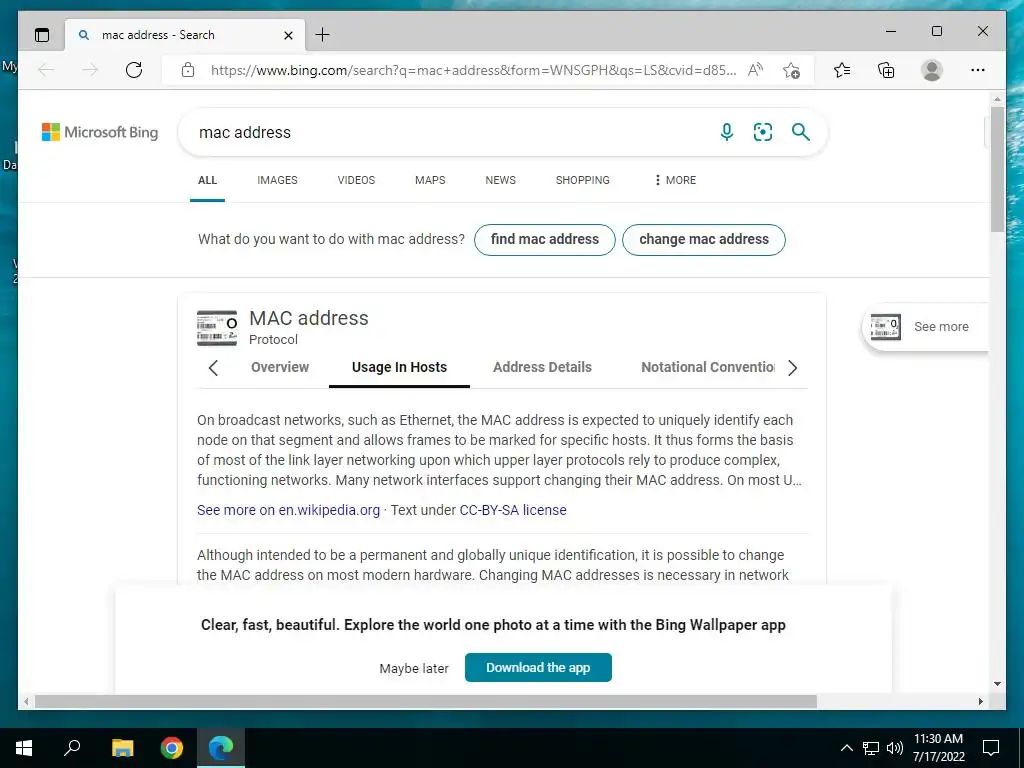
Task: Open the Overview tab
Action: point(280,367)
